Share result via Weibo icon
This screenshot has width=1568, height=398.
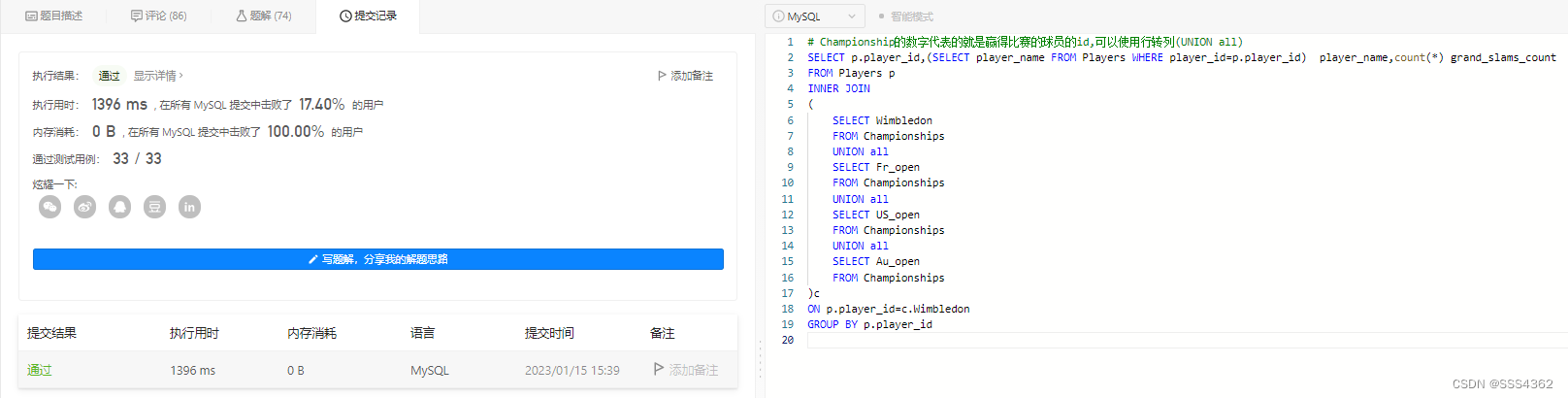pos(85,207)
